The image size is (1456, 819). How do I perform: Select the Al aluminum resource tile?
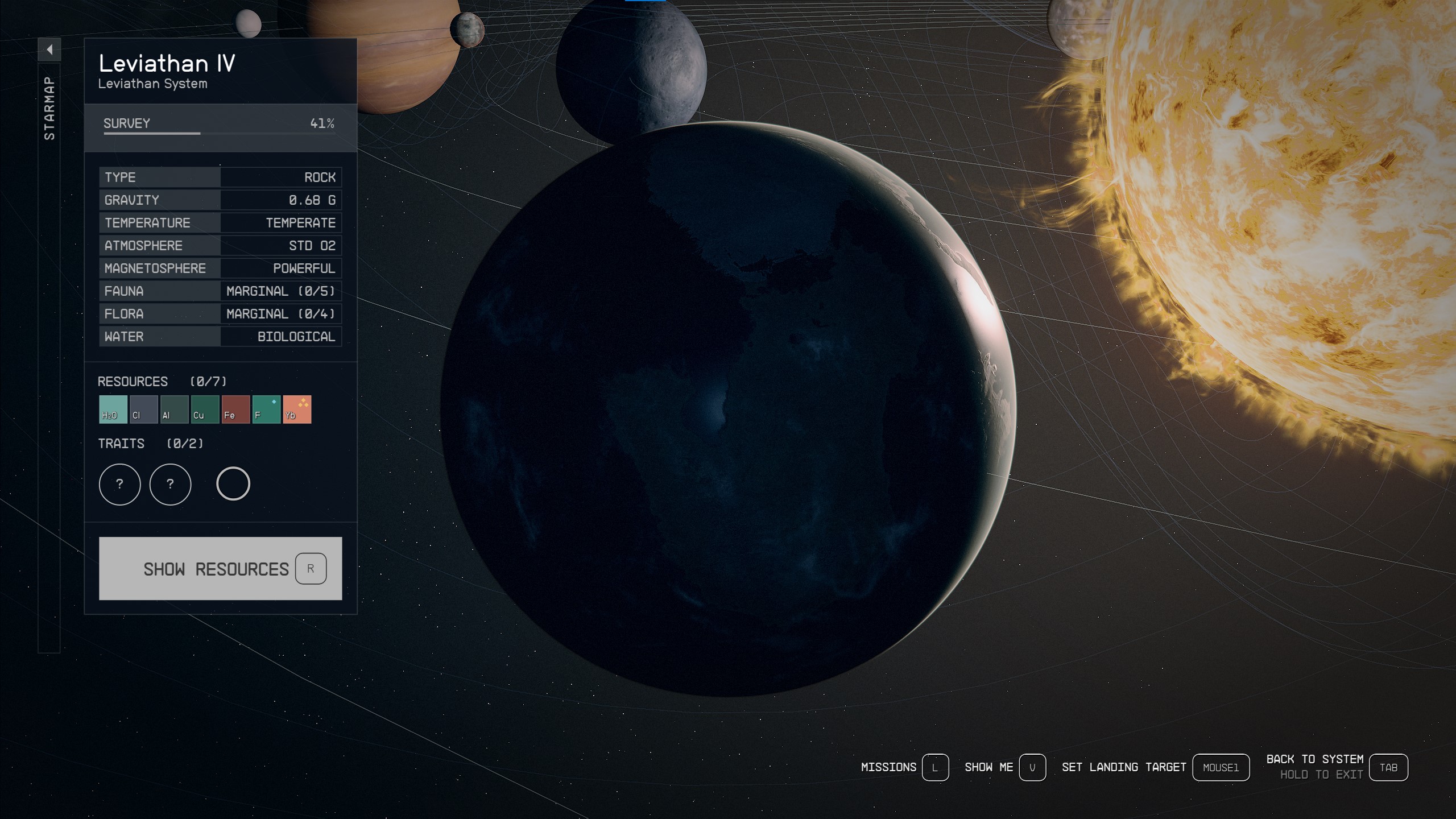[x=174, y=409]
